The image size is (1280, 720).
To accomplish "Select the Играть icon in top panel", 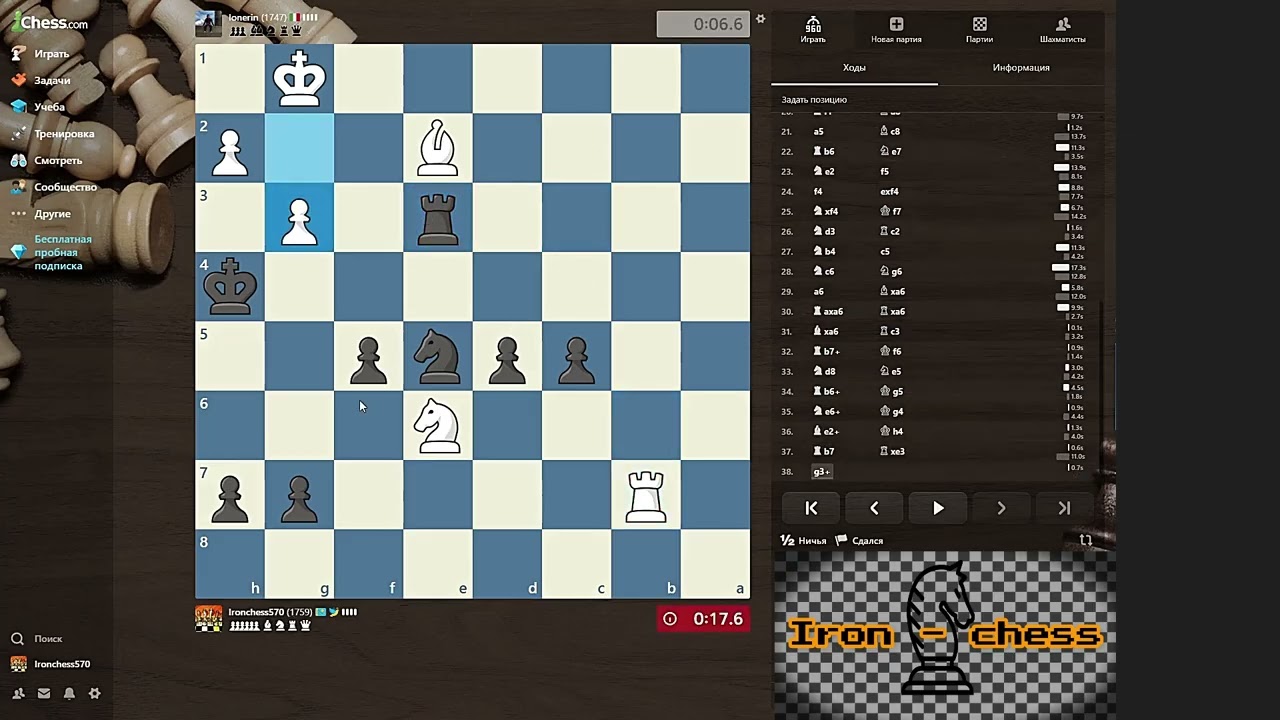I will pos(813,30).
